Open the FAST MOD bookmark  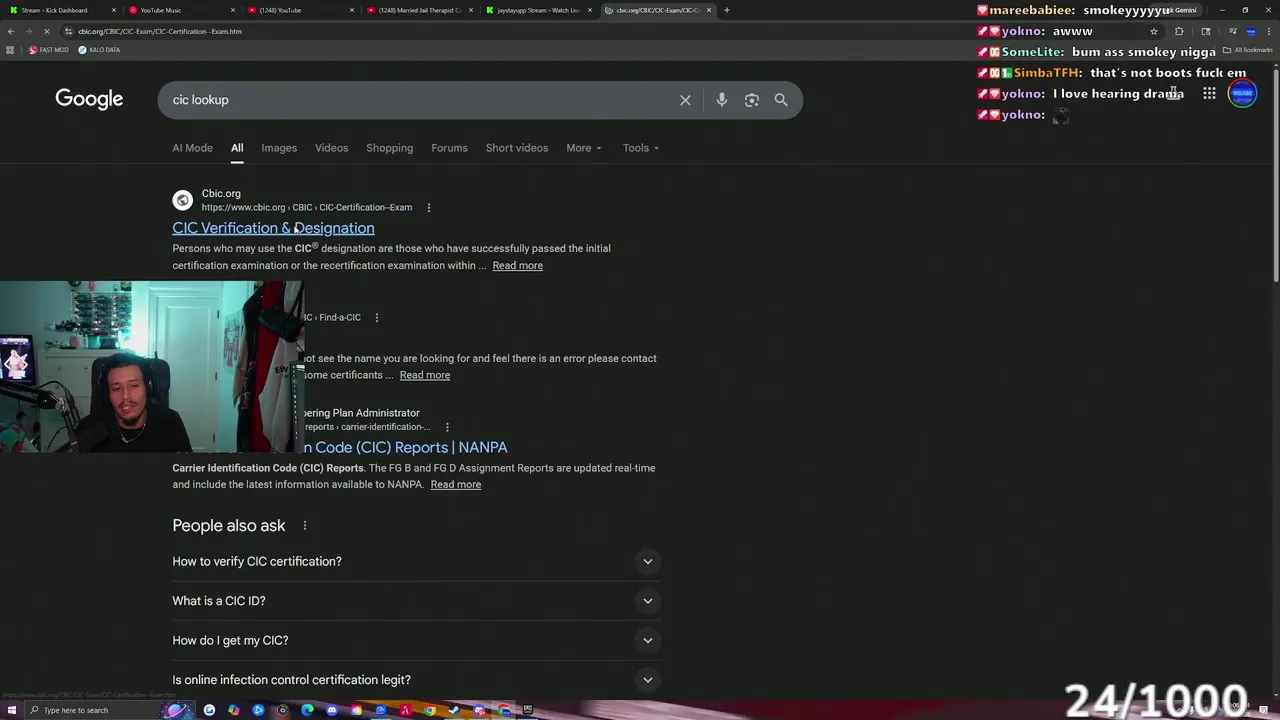pyautogui.click(x=49, y=50)
